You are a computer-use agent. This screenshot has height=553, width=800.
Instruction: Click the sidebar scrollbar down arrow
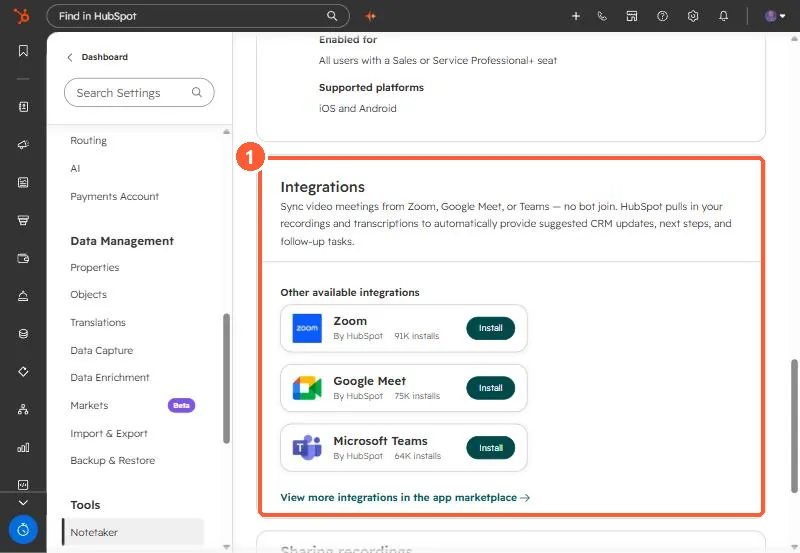click(227, 547)
